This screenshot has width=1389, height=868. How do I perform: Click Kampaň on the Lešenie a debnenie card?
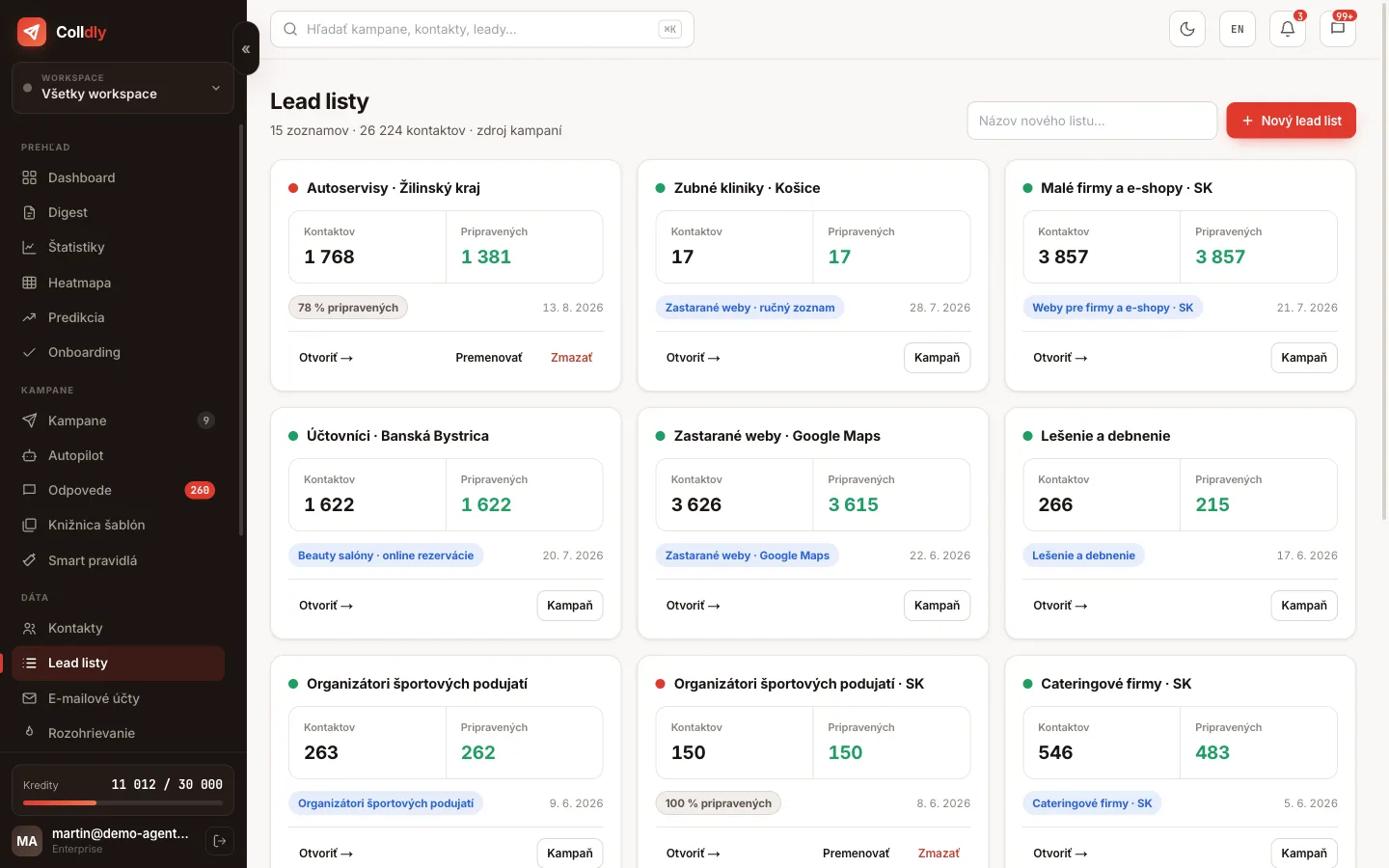[1304, 606]
